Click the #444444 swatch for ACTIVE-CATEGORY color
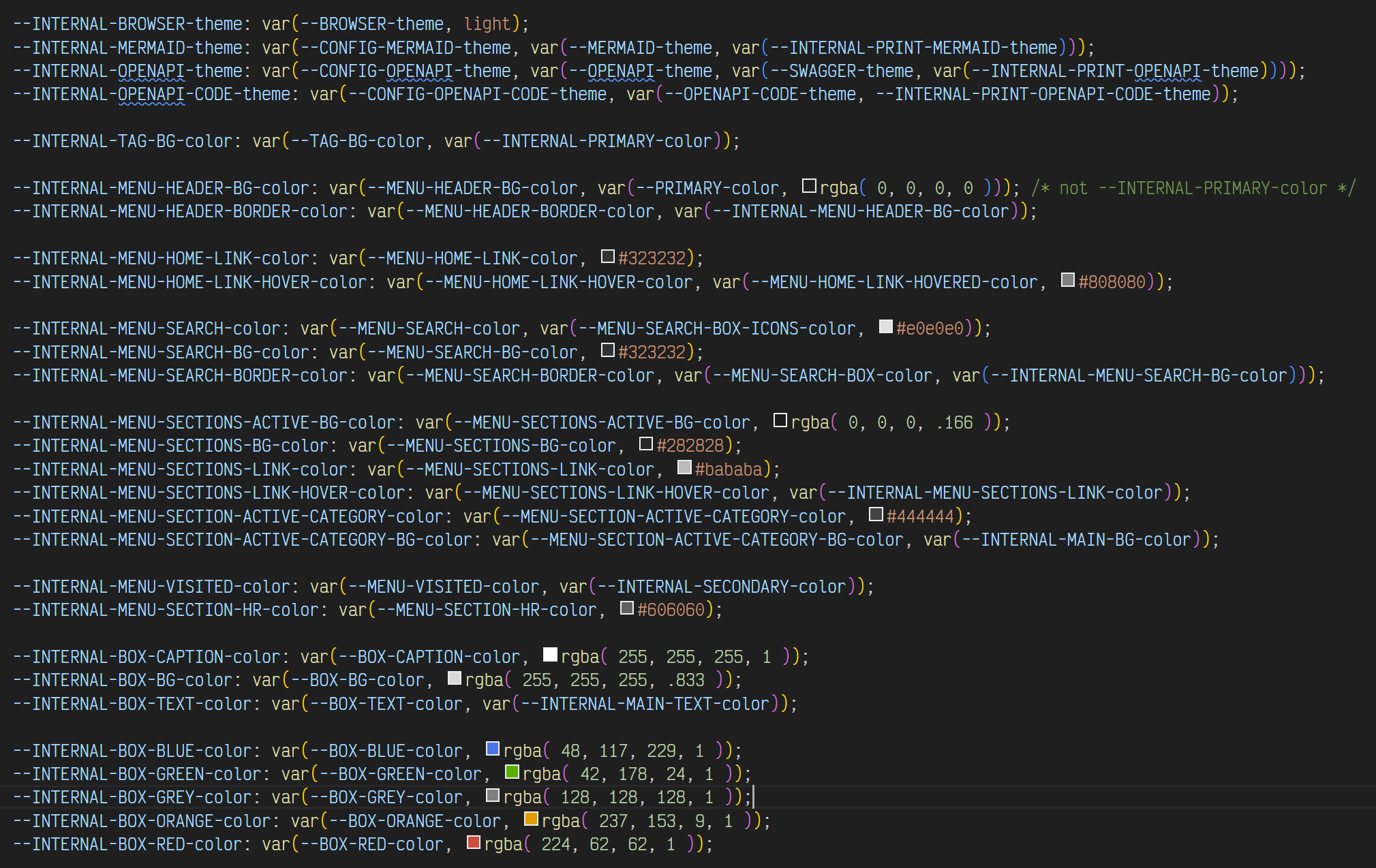The height and width of the screenshot is (868, 1376). (876, 514)
